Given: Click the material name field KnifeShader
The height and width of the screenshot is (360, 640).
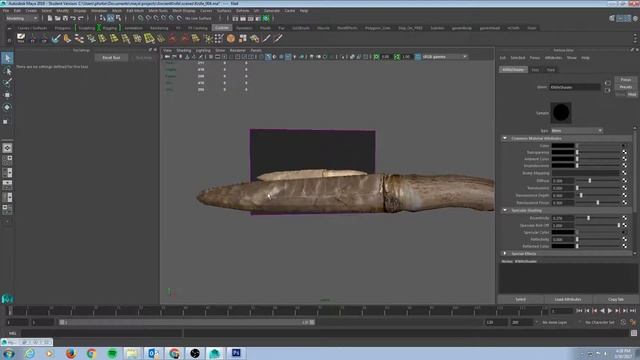Looking at the screenshot, I should (x=574, y=87).
